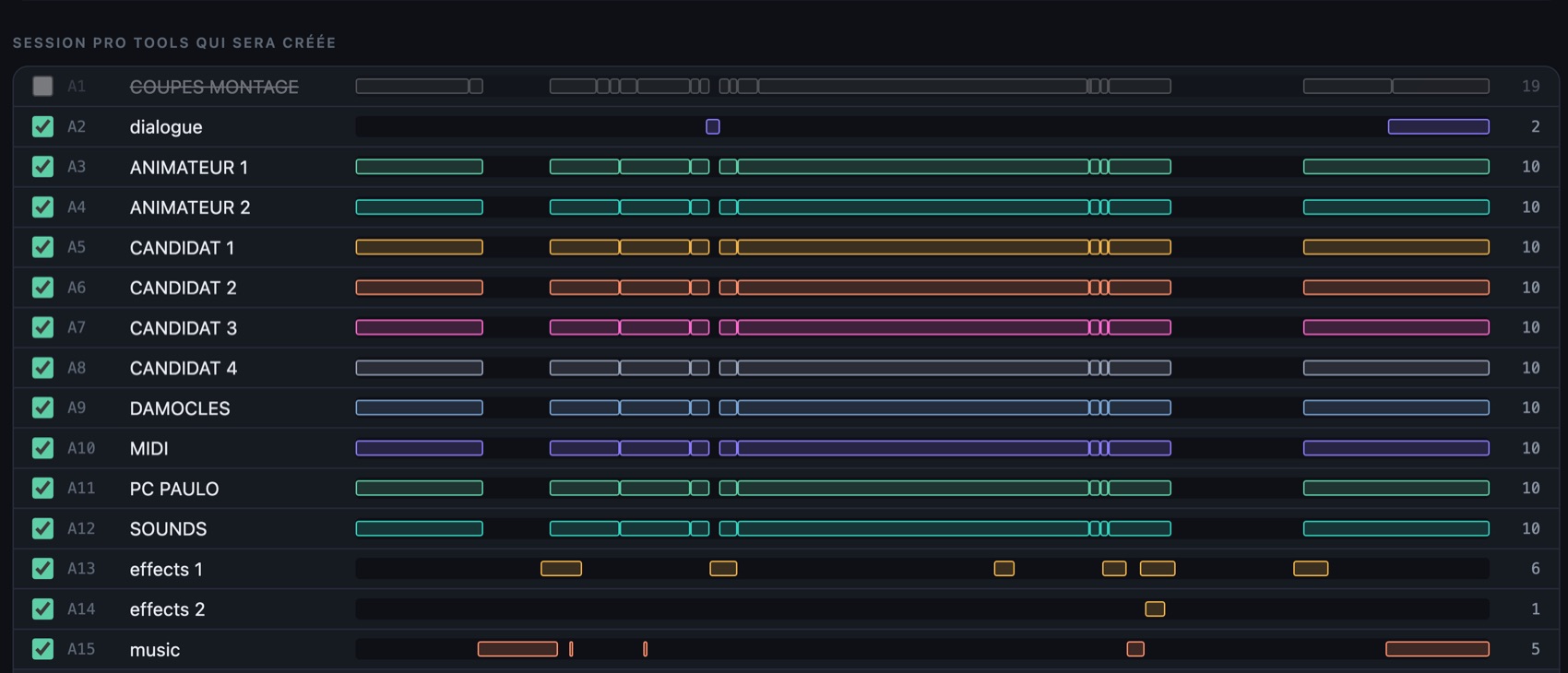Select the longest SOUNDS clip
1568x673 pixels.
(913, 528)
